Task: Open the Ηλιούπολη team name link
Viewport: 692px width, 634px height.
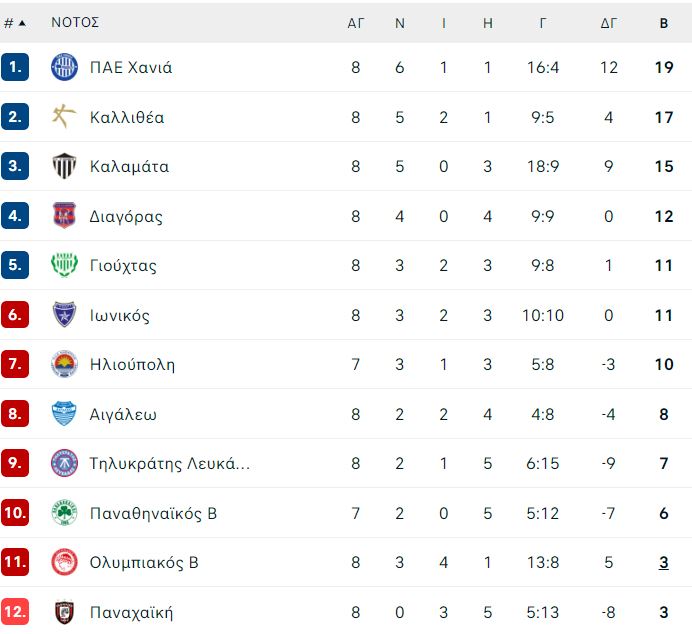Action: [132, 364]
